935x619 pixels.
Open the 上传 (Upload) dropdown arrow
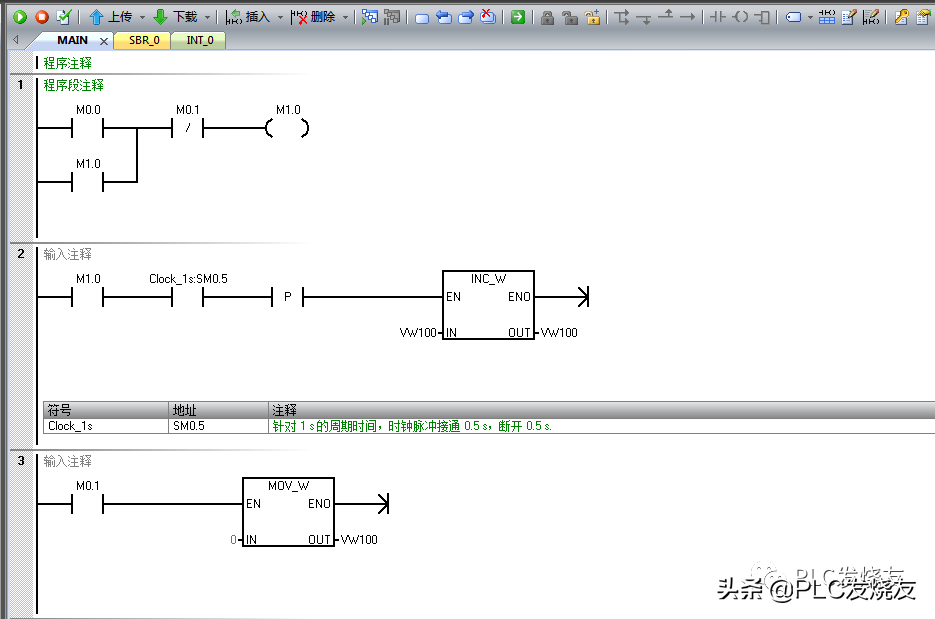coord(142,17)
